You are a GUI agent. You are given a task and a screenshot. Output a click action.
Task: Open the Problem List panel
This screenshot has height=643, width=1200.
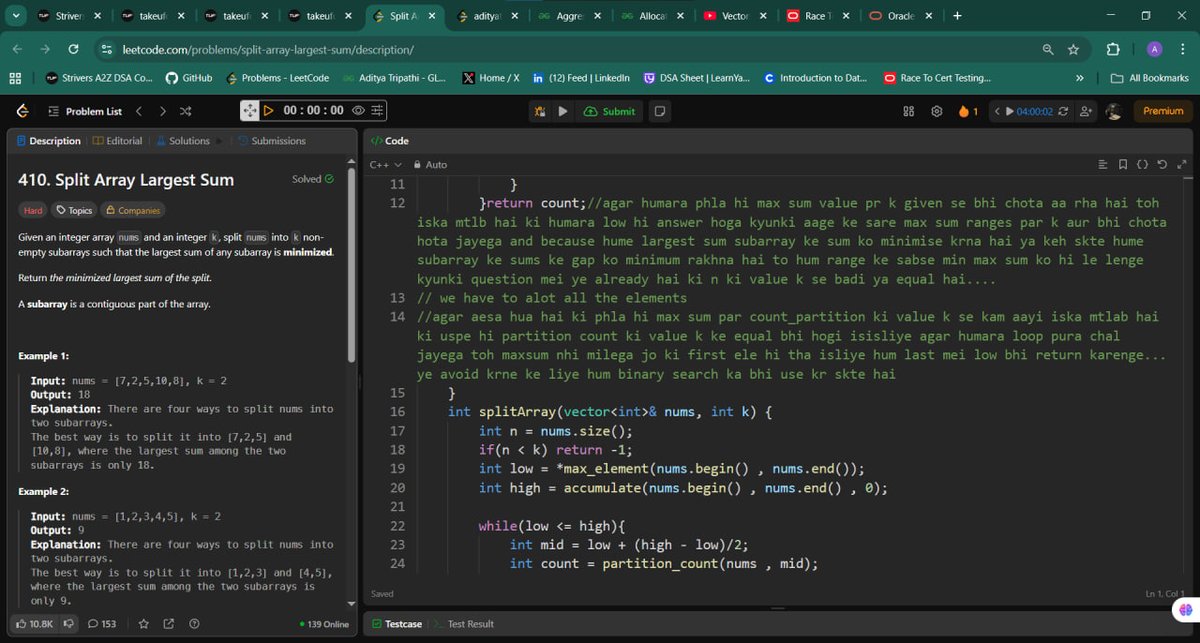click(x=85, y=111)
